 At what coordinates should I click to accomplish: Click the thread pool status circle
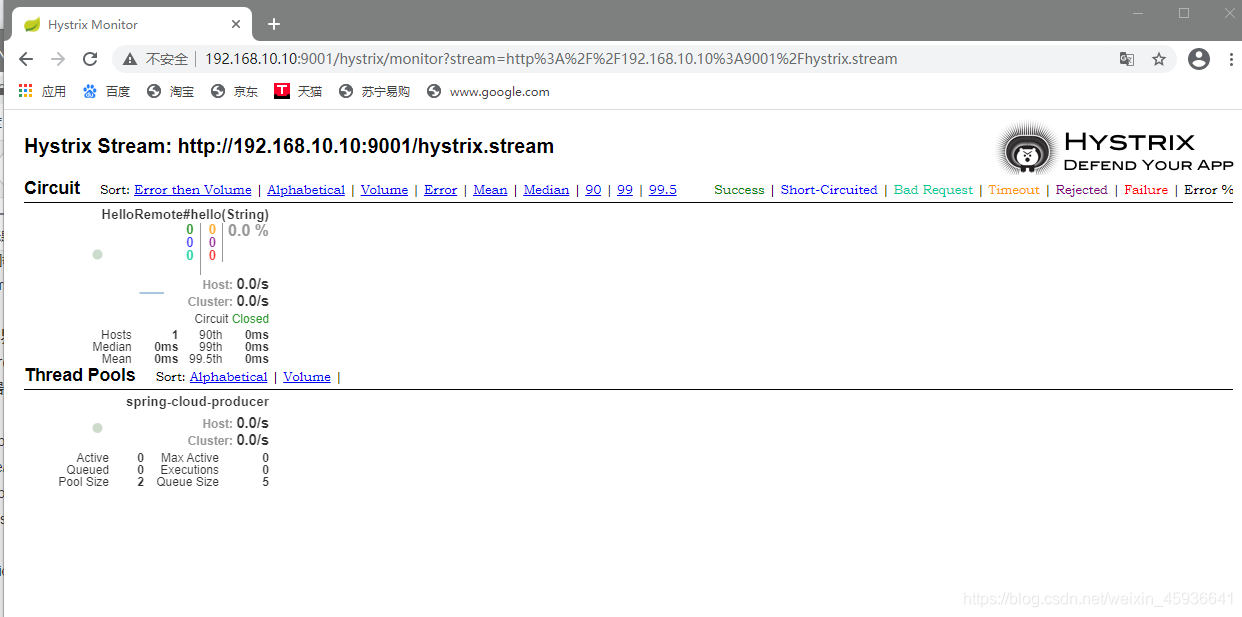click(x=97, y=428)
